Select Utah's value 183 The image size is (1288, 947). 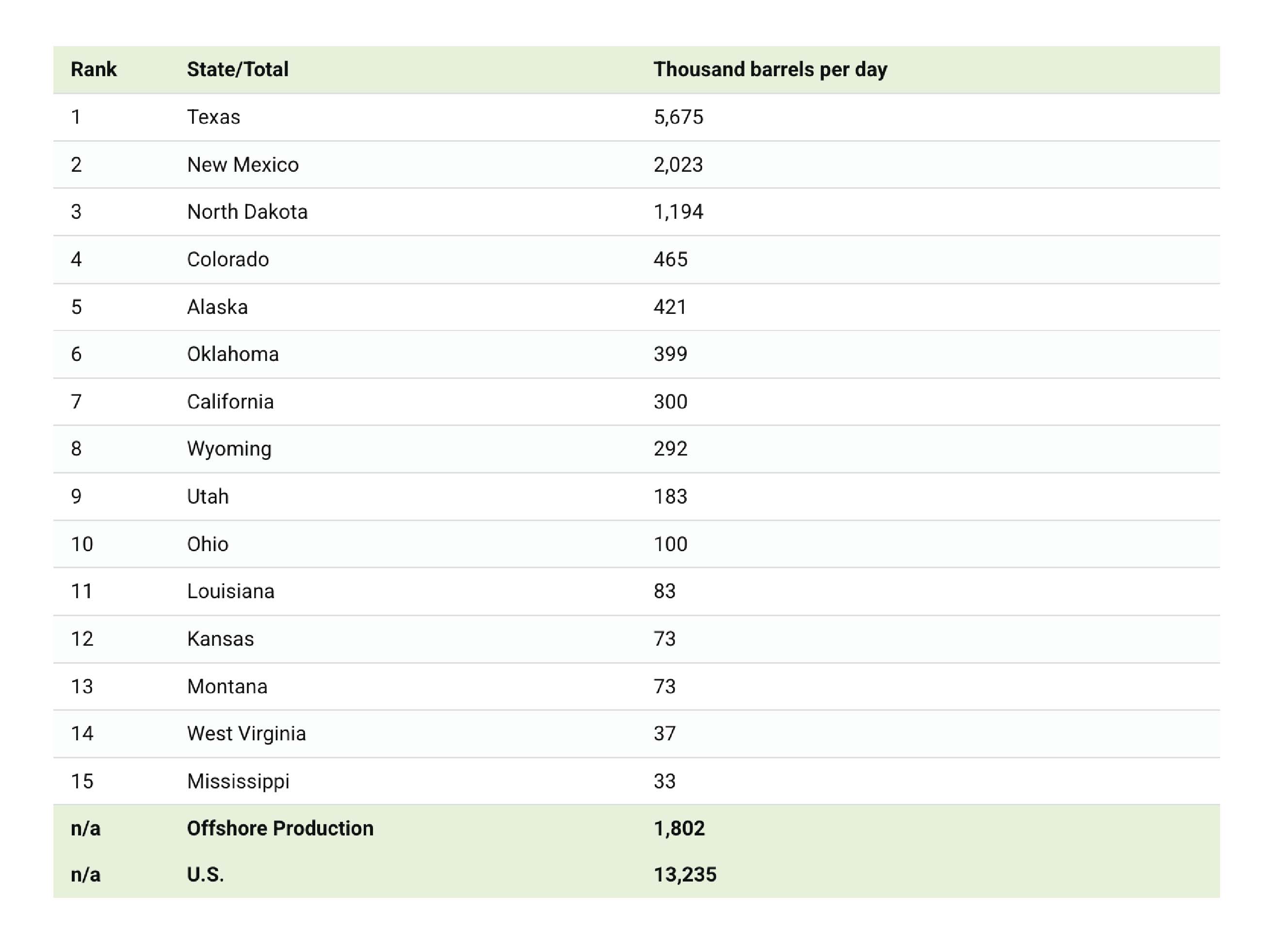[x=670, y=496]
